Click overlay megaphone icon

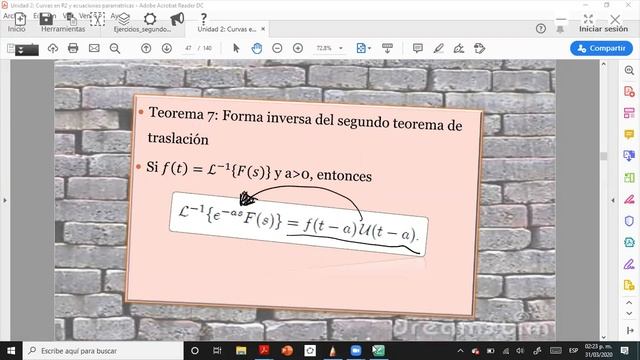177,18
